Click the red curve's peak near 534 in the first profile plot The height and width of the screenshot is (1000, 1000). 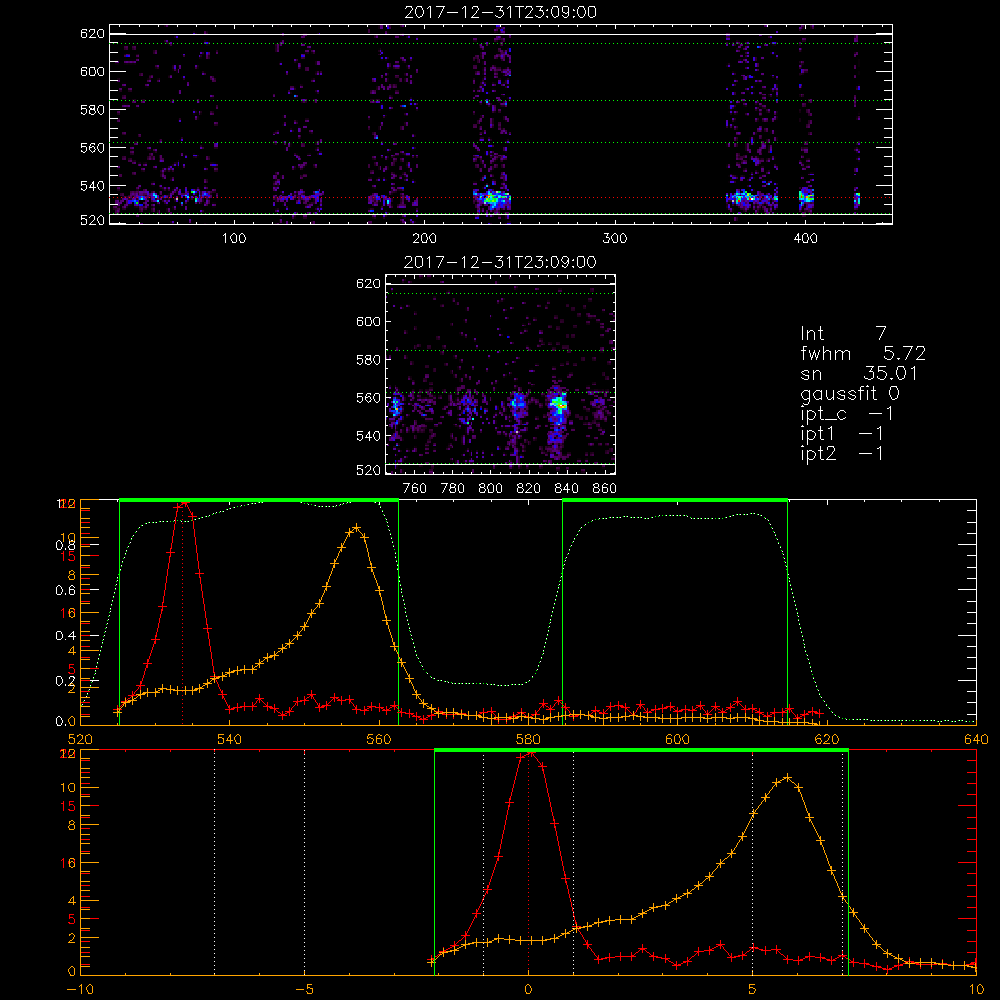point(184,504)
